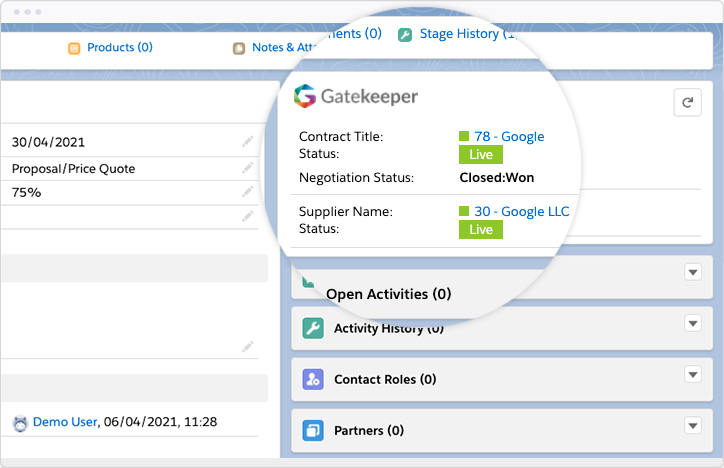Expand the Open Activities dropdown arrow

point(693,272)
